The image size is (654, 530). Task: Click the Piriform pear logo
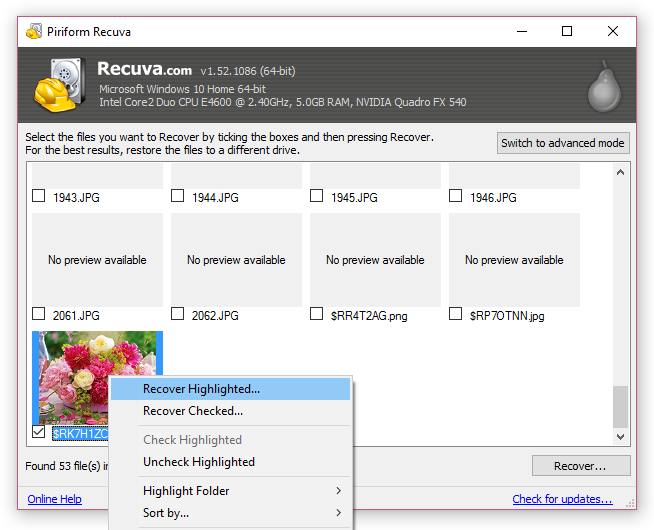pyautogui.click(x=604, y=86)
